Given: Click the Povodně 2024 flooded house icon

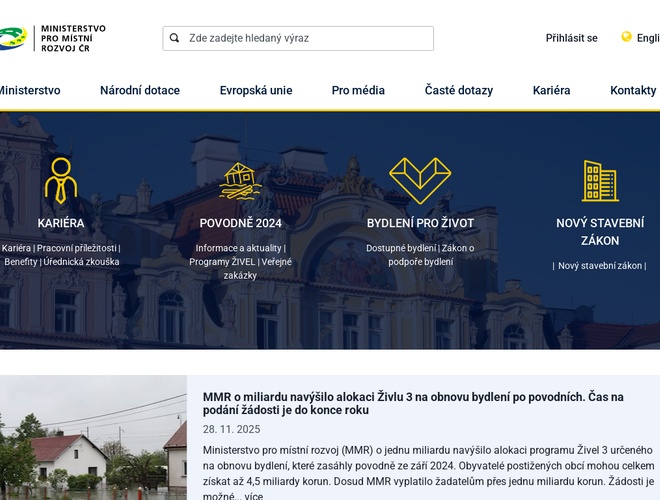Looking at the screenshot, I should pos(240,181).
